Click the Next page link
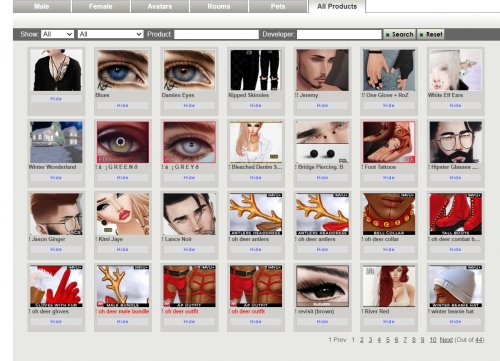The image size is (500, 361). (446, 340)
